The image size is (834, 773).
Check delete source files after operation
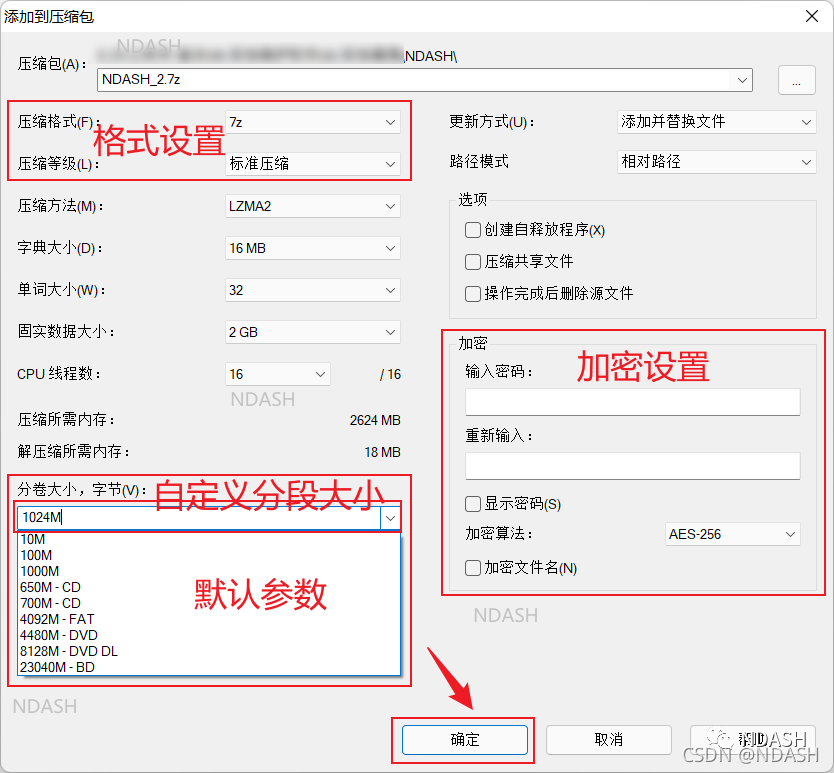(x=473, y=294)
